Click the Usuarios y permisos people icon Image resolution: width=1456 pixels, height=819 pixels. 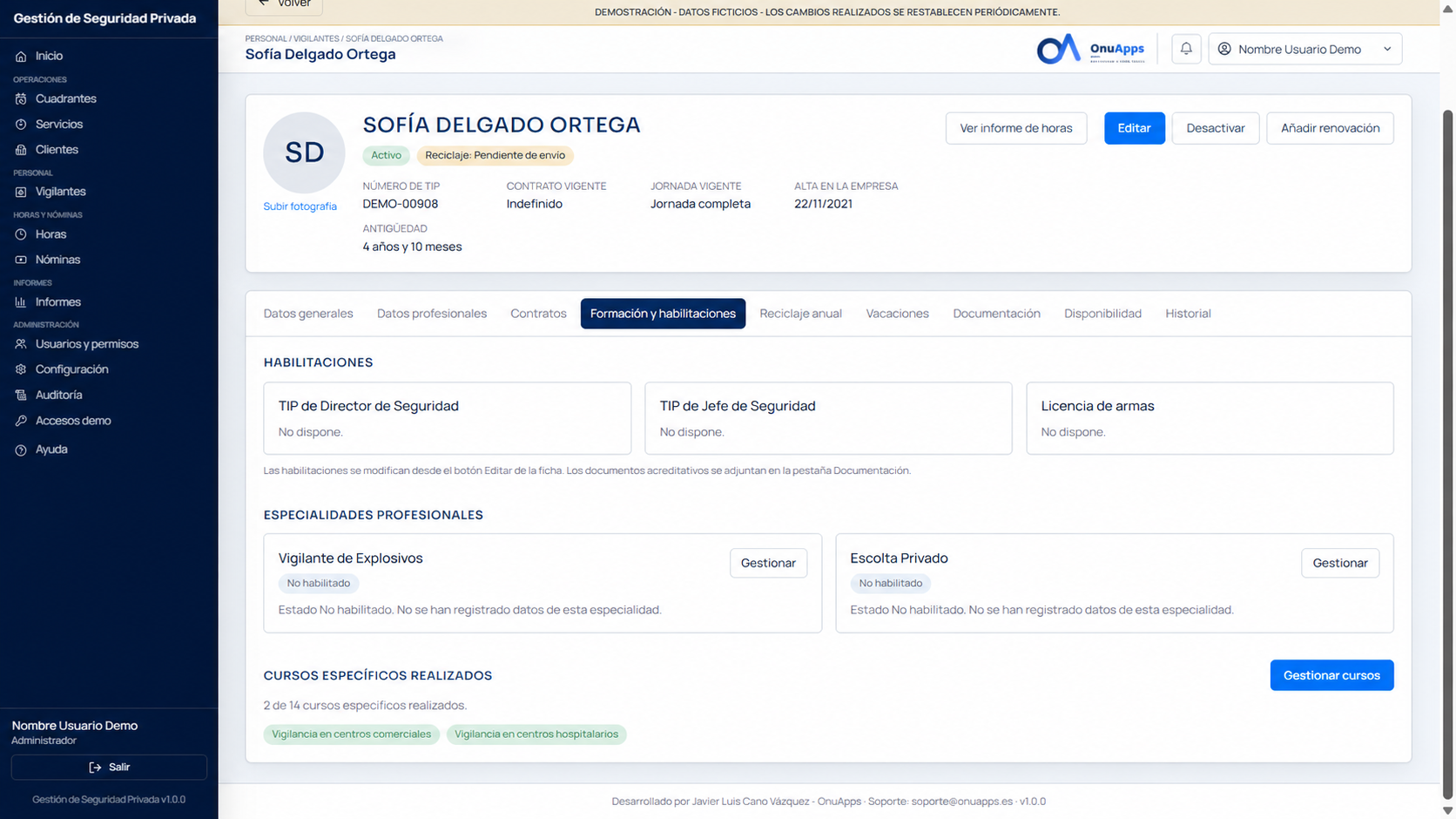pyautogui.click(x=21, y=344)
